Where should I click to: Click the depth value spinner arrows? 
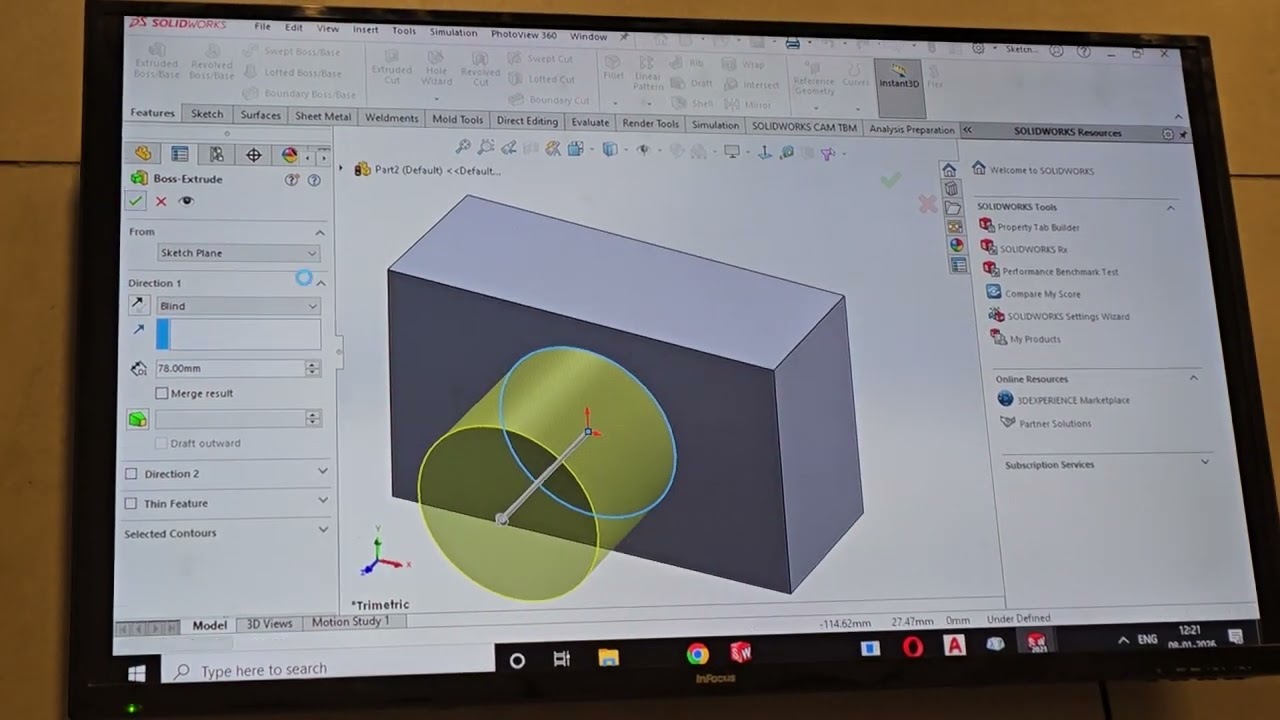[x=313, y=368]
